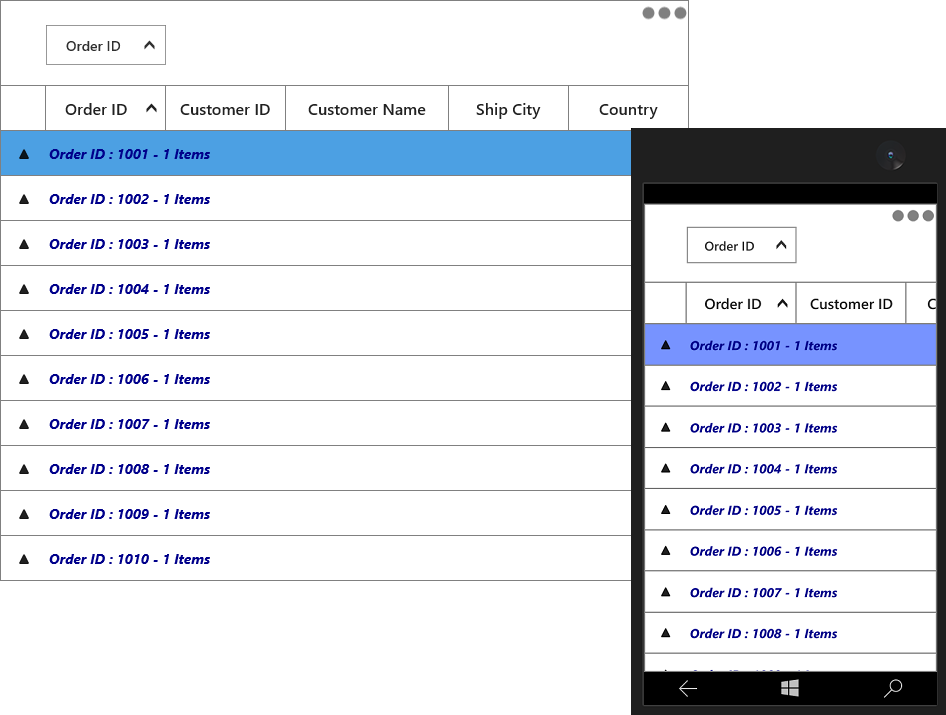Screen dimensions: 946x715
Task: Open the three-dot menu on desktop window
Action: (x=664, y=13)
